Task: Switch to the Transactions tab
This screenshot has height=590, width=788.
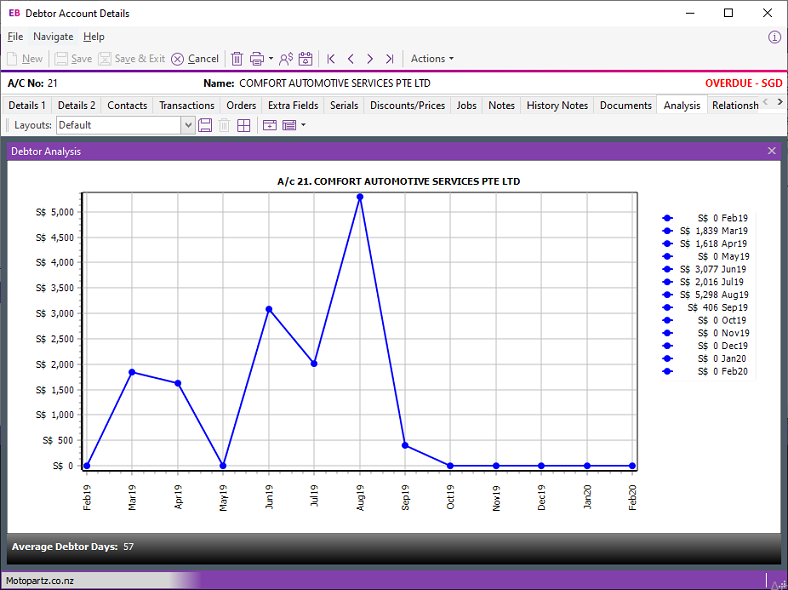Action: [x=186, y=105]
